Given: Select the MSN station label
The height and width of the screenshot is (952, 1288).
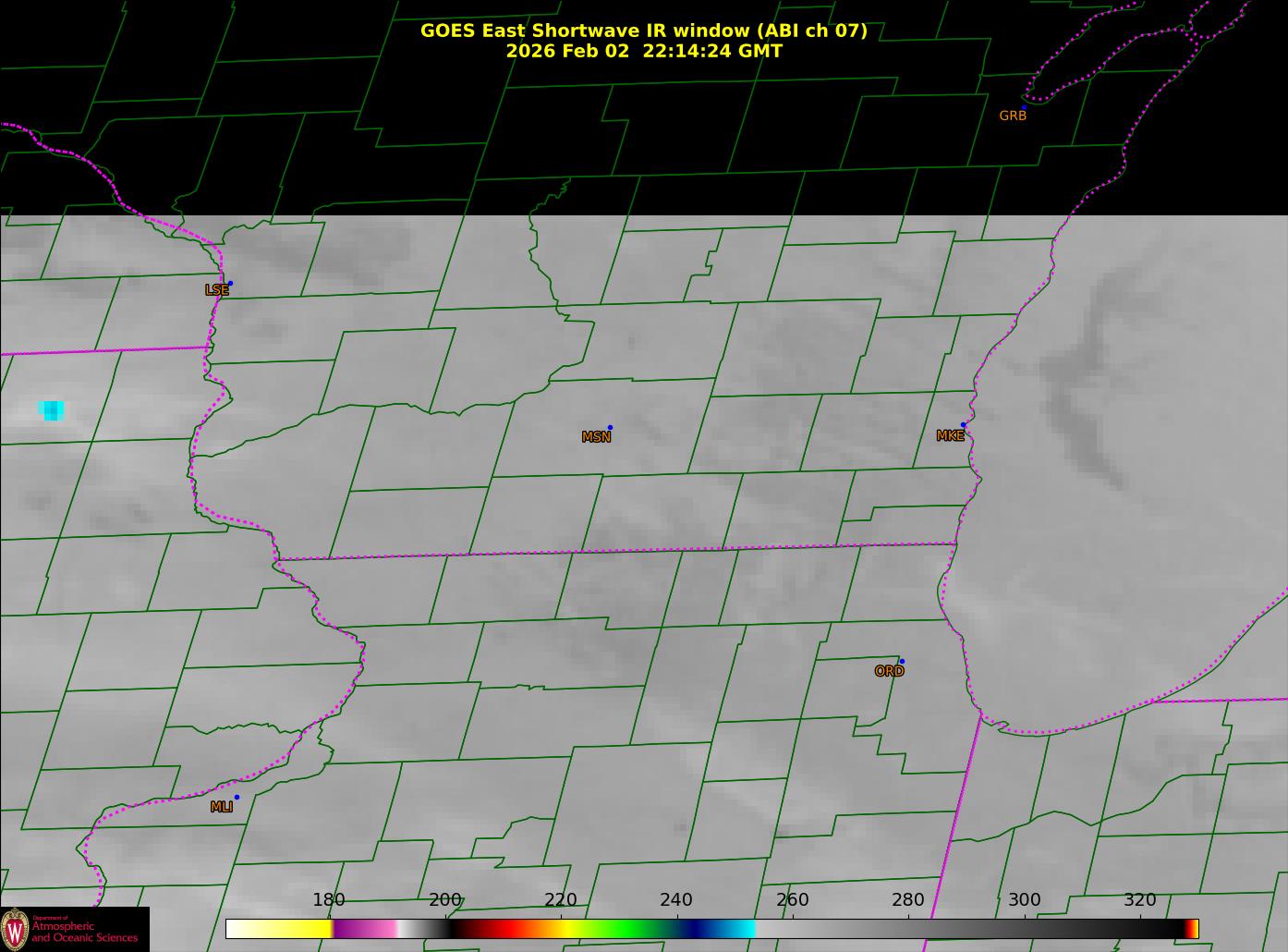Looking at the screenshot, I should point(596,437).
